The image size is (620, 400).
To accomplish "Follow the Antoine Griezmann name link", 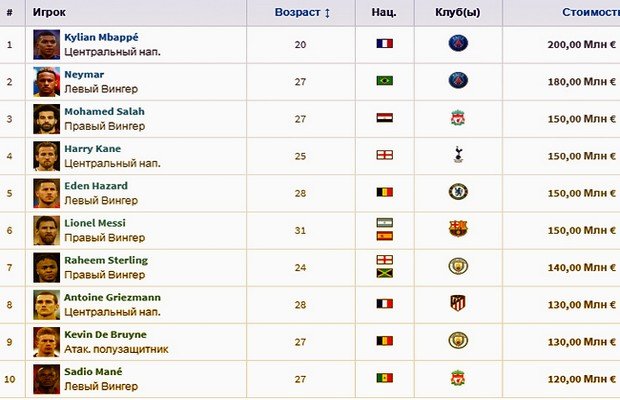I will click(112, 297).
